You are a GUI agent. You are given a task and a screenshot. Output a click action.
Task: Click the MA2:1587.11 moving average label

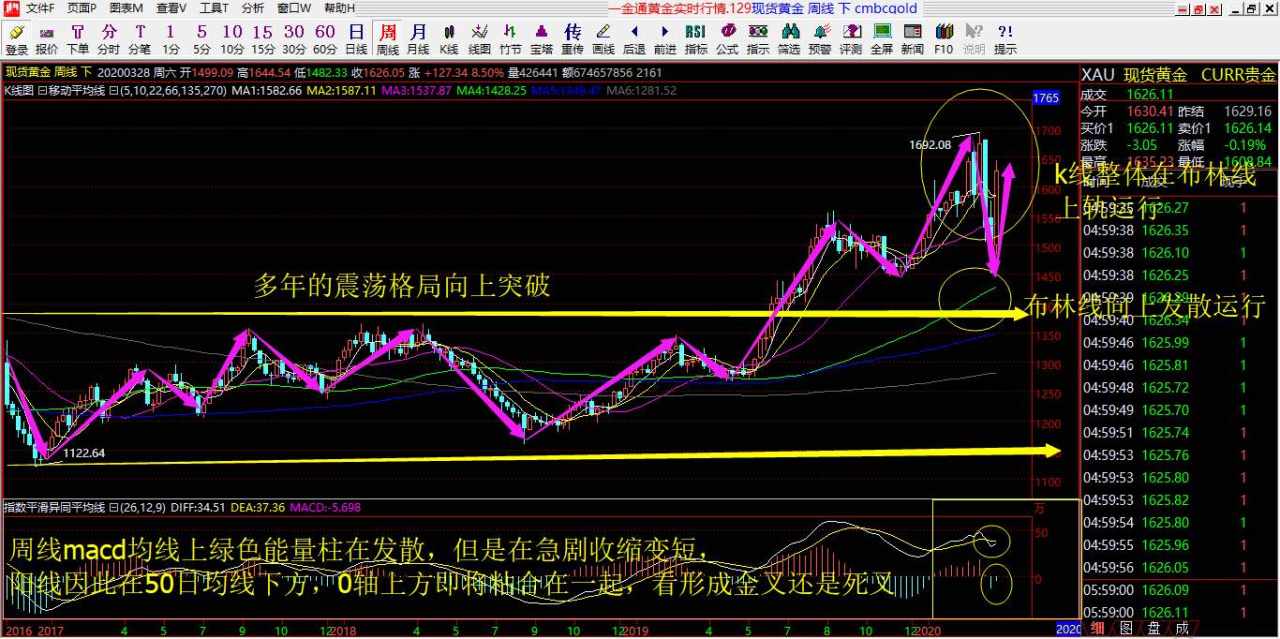341,90
